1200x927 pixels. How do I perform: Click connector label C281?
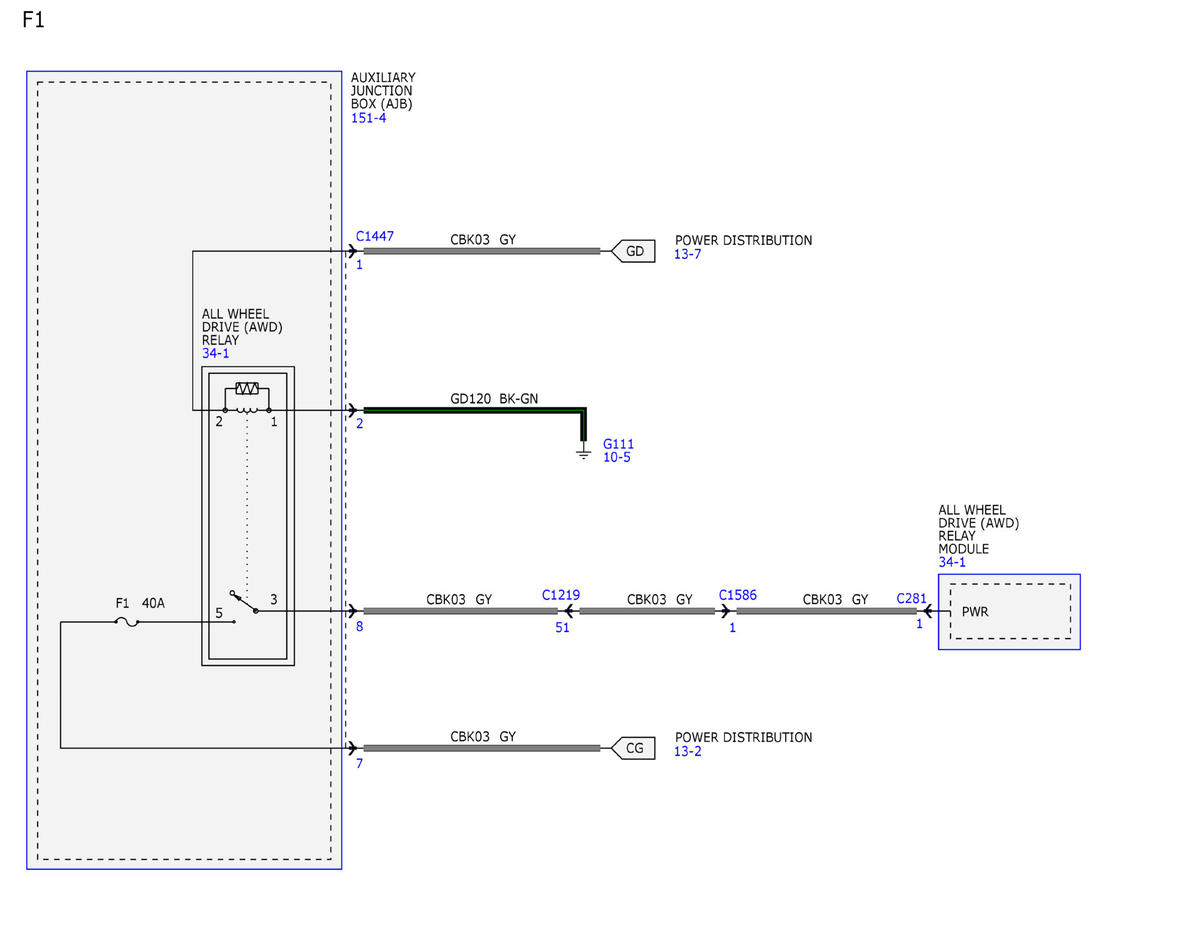coord(911,598)
